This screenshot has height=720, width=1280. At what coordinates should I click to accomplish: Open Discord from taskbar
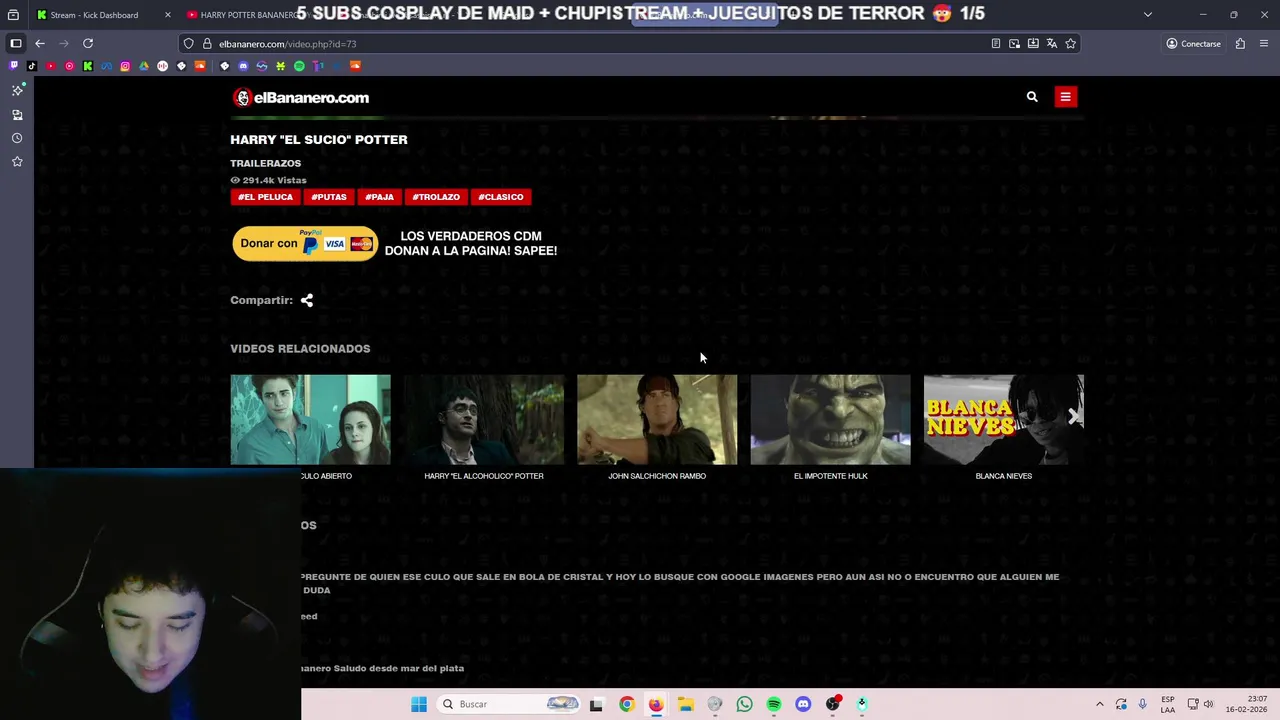coord(803,704)
